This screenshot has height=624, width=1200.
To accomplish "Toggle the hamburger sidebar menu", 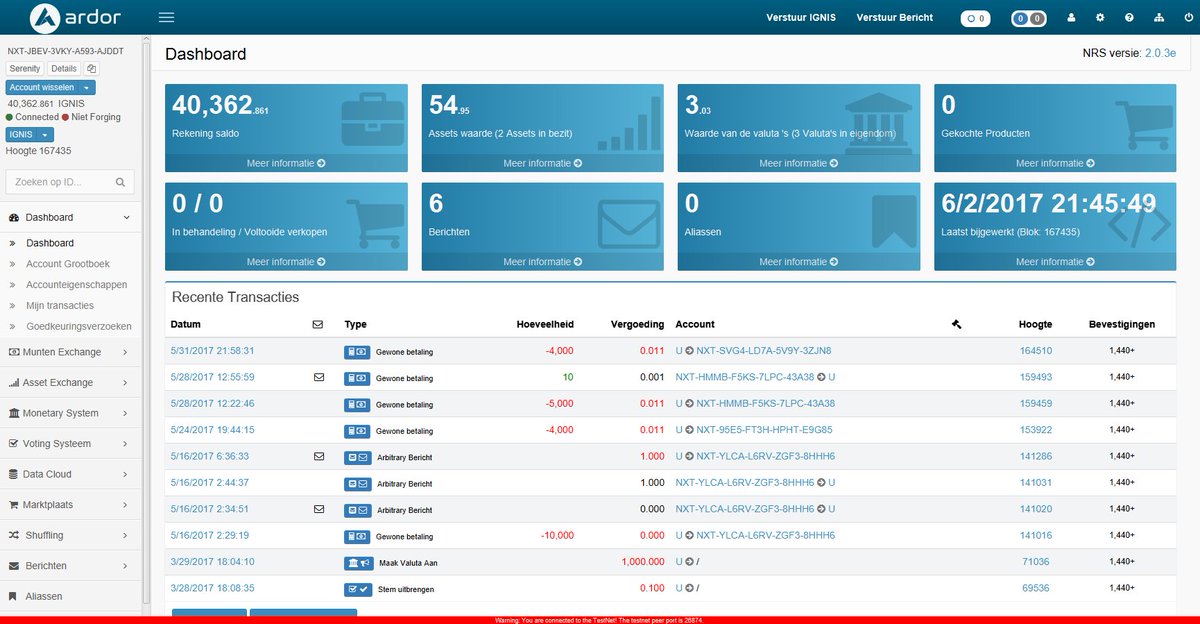I will (x=166, y=17).
